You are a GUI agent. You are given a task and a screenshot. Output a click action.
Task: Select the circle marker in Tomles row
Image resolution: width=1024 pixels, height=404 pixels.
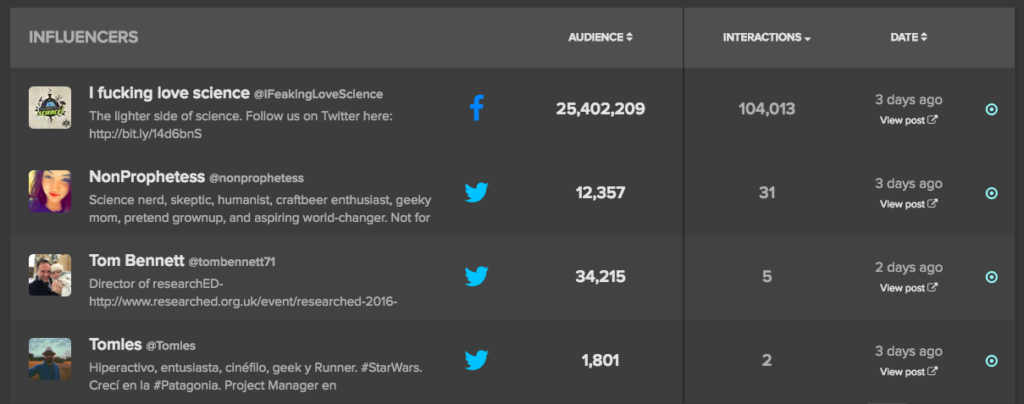pos(991,361)
